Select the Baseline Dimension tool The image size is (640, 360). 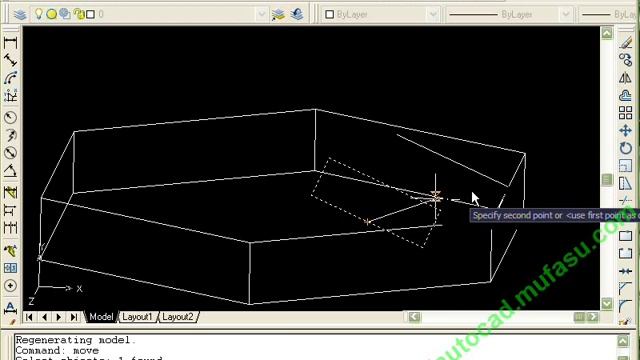pos(11,210)
